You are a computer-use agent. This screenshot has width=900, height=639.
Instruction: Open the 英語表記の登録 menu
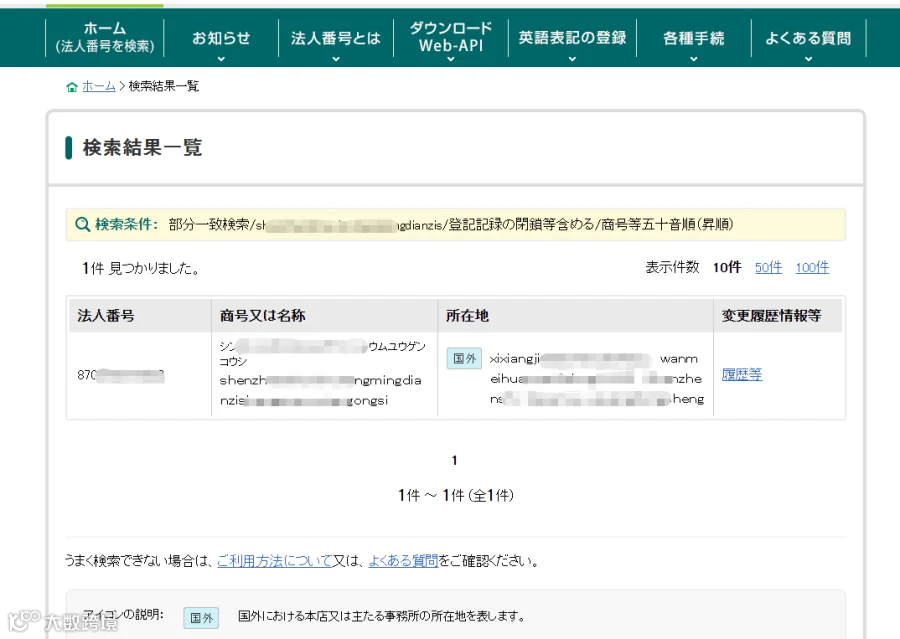[572, 38]
